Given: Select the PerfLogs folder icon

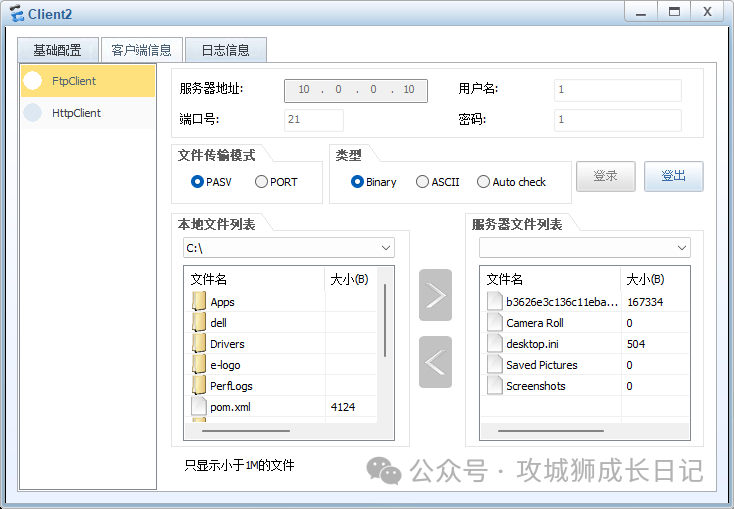Looking at the screenshot, I should (x=199, y=386).
